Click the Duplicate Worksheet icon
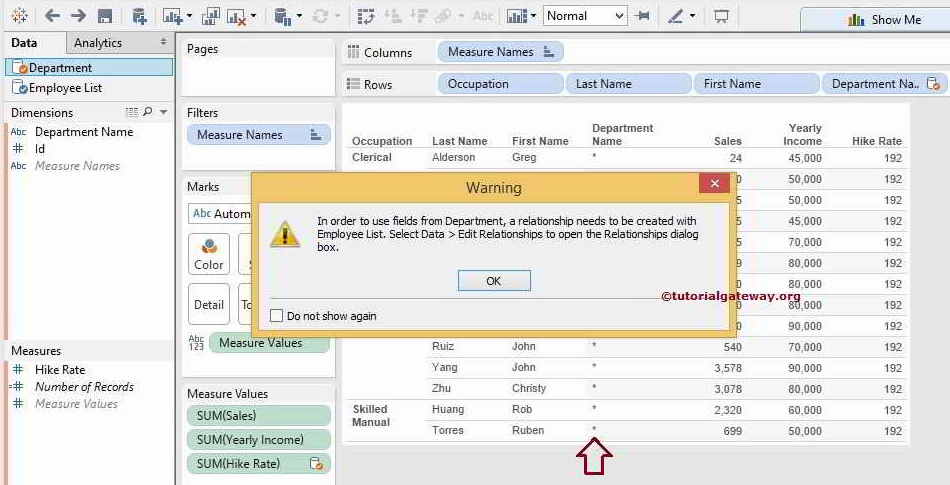Screen dimensions: 950x485 [x=210, y=16]
